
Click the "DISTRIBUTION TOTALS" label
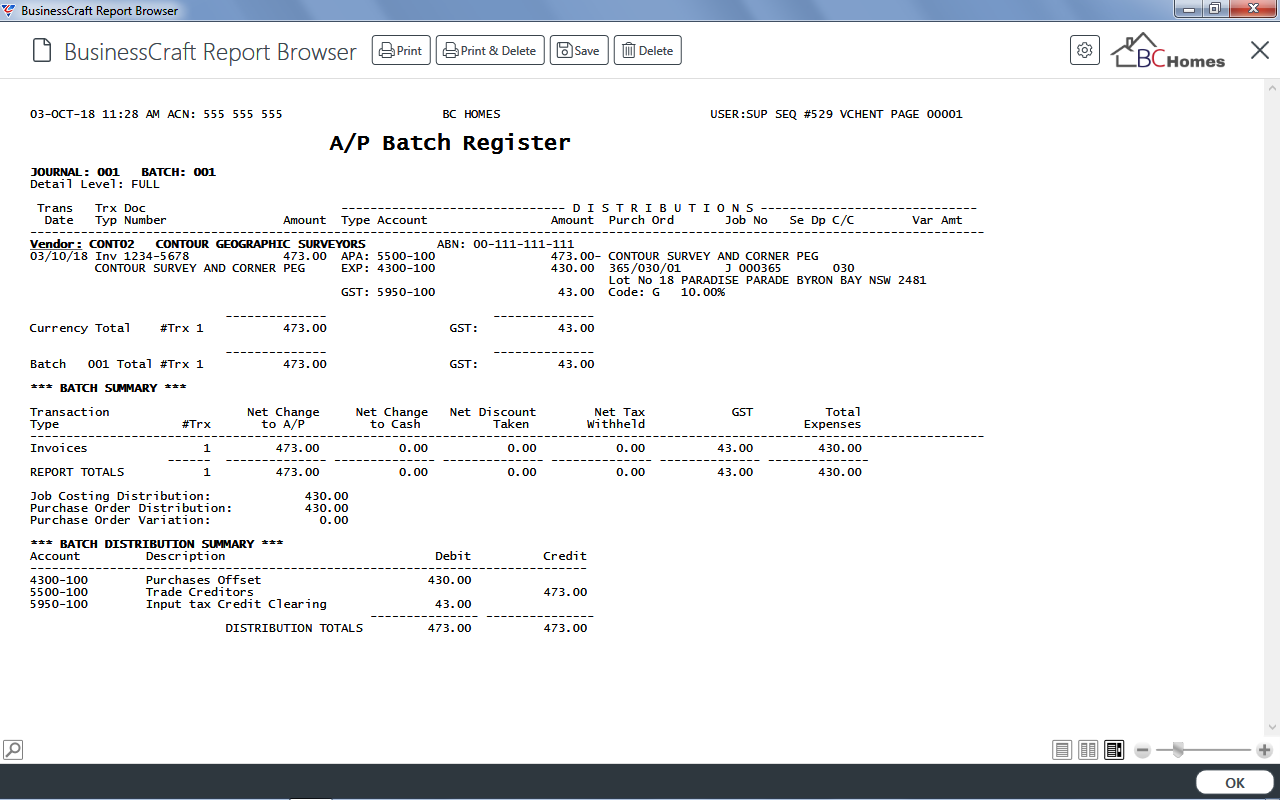[294, 628]
